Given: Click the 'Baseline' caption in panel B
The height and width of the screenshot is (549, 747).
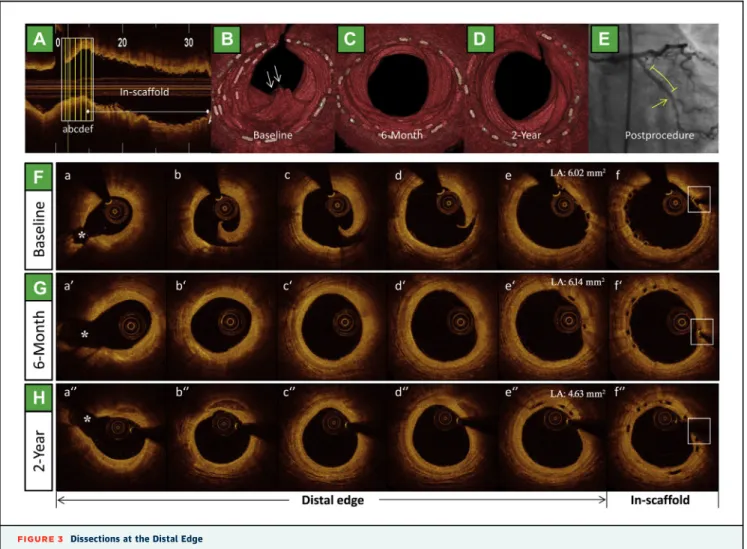Looking at the screenshot, I should tap(273, 135).
